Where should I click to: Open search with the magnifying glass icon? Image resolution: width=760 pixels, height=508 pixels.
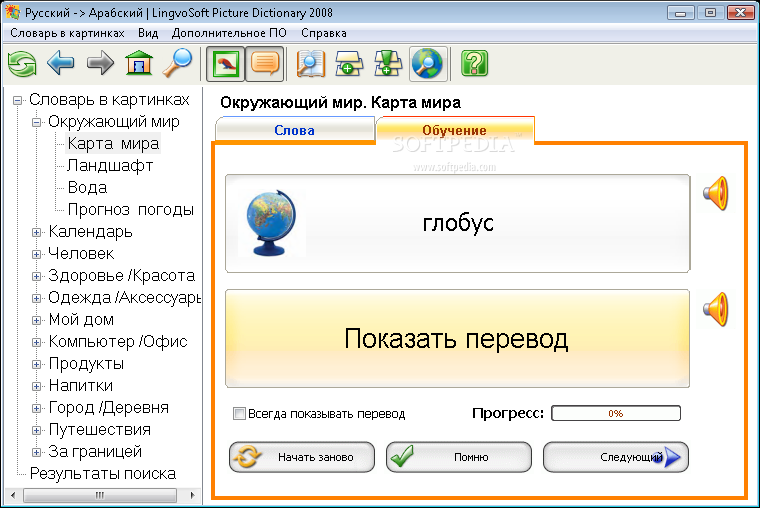click(x=177, y=63)
